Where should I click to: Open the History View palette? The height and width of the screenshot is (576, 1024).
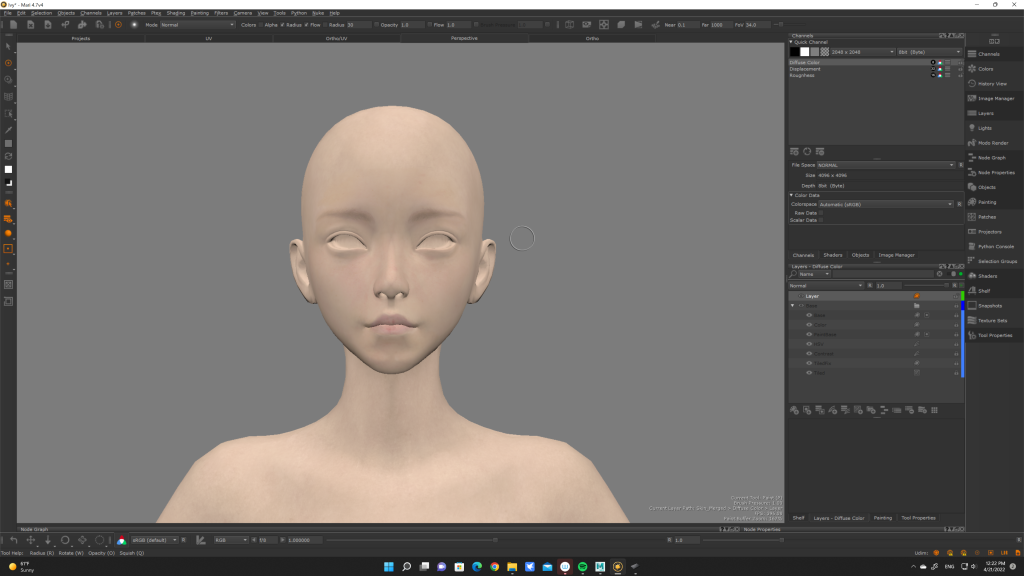click(992, 84)
